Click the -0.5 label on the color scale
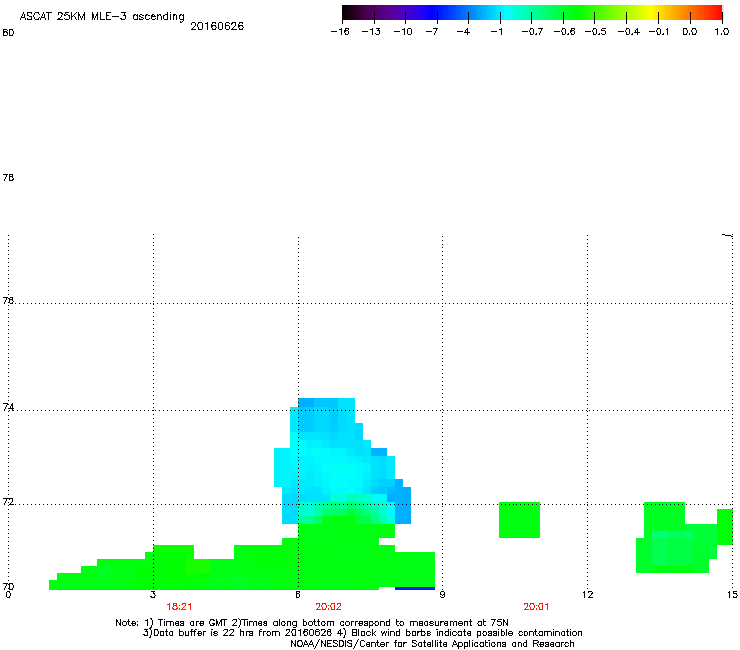Image resolution: width=740 pixels, height=650 pixels. click(596, 32)
